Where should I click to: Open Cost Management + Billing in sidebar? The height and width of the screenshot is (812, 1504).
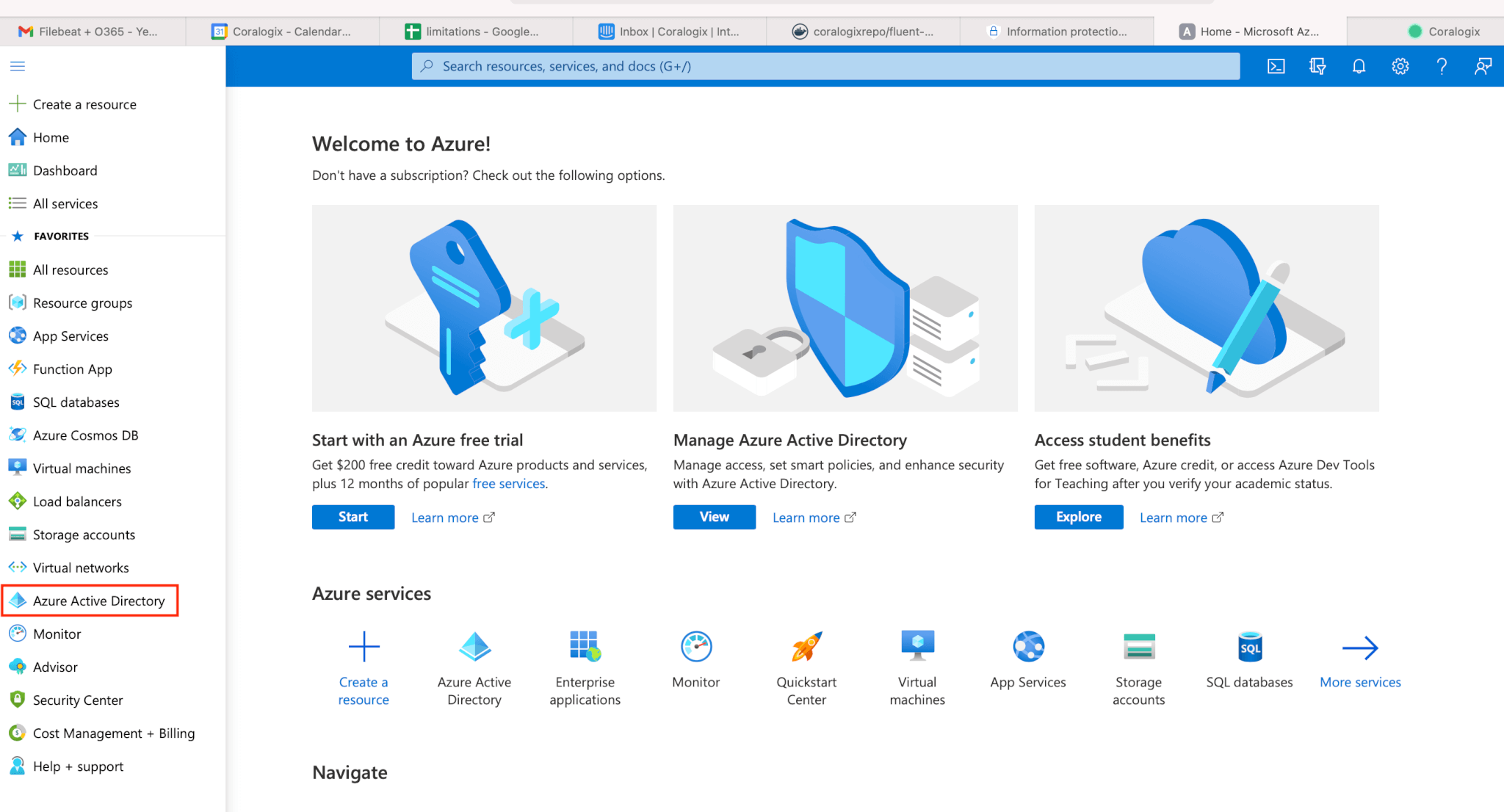114,733
